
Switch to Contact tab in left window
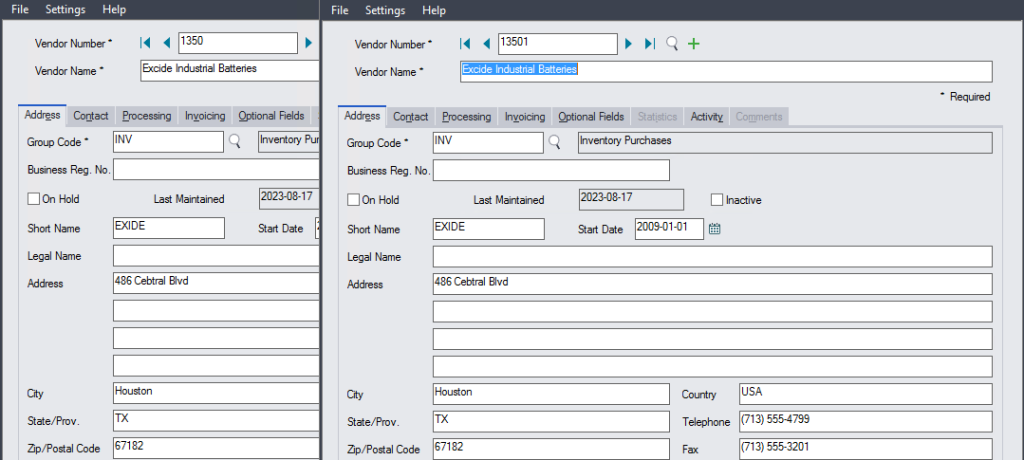(91, 116)
